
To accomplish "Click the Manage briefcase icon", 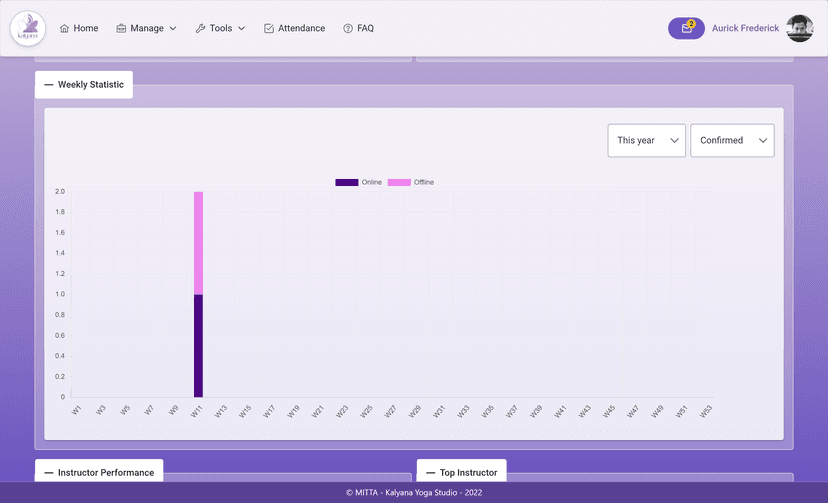I will click(122, 28).
